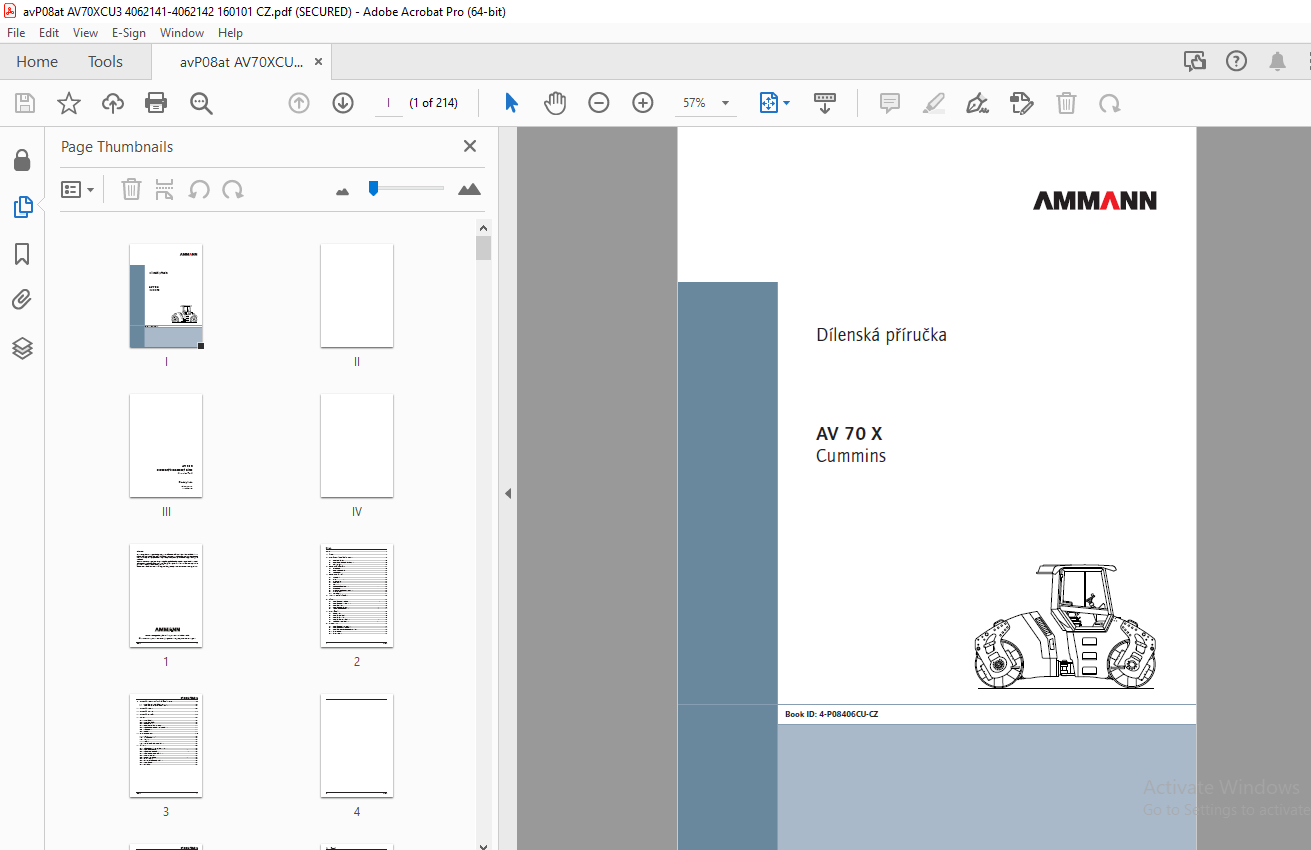This screenshot has width=1311, height=850.
Task: Enlarge the thumbnails with the large mountain icon
Action: click(x=469, y=189)
